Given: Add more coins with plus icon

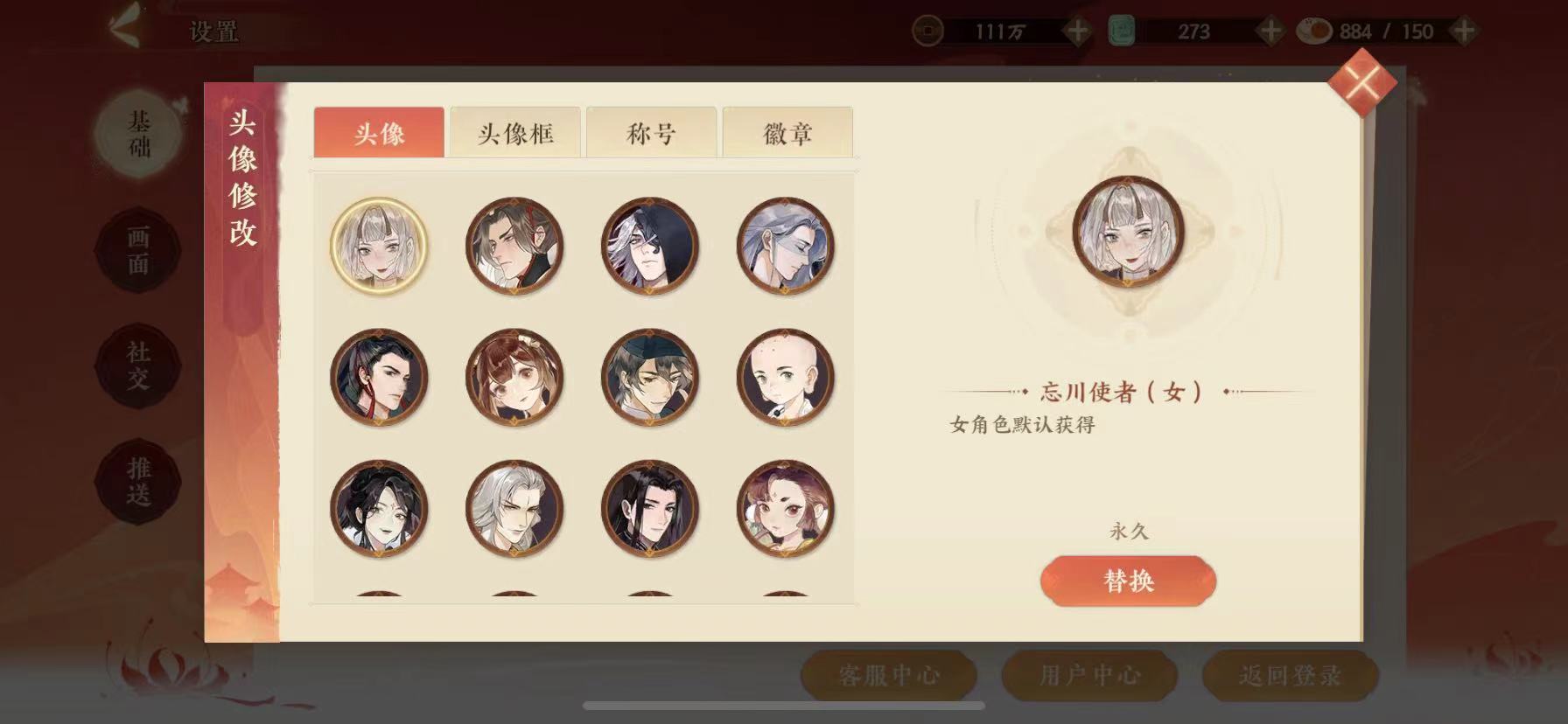Looking at the screenshot, I should [x=1077, y=32].
